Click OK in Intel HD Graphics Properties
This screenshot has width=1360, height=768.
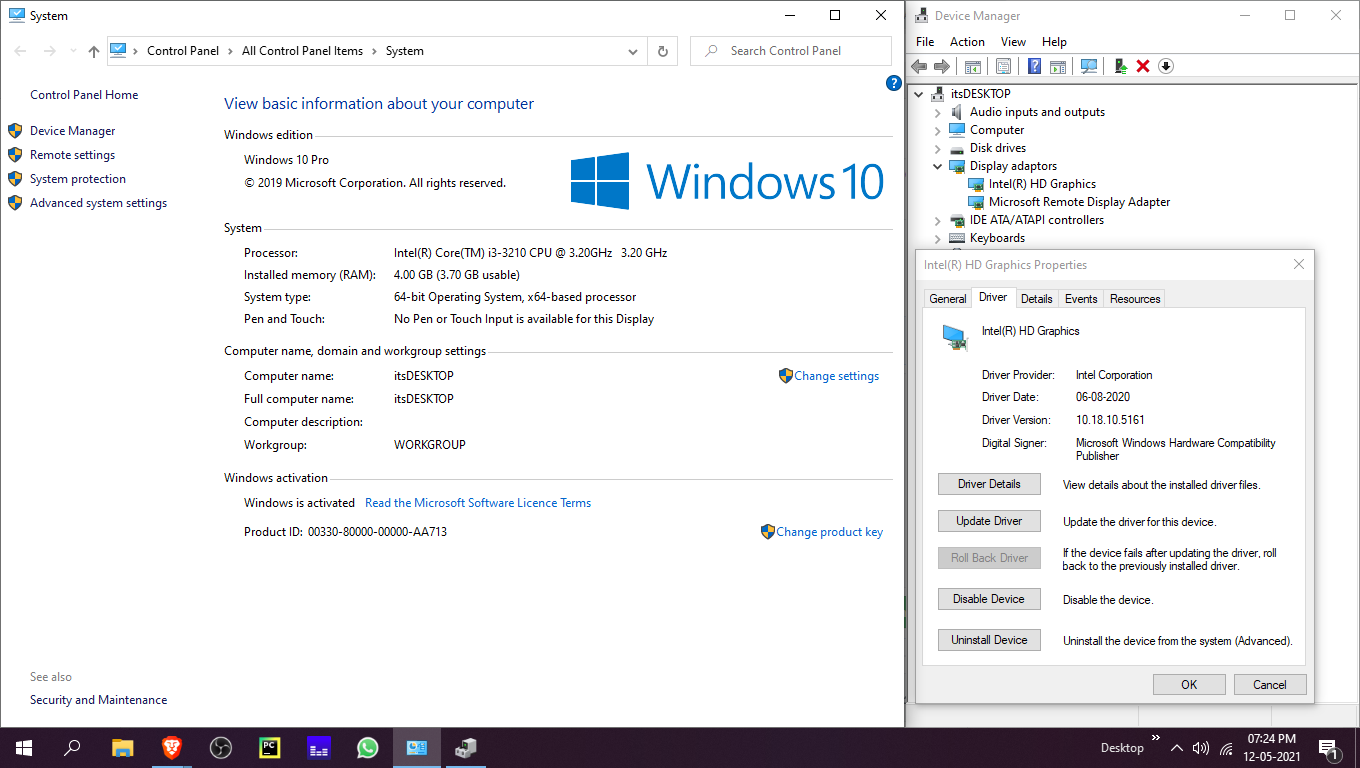tap(1189, 685)
